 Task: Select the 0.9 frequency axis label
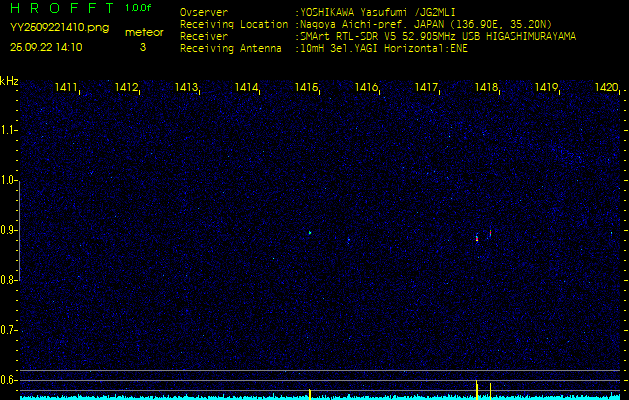[9, 230]
